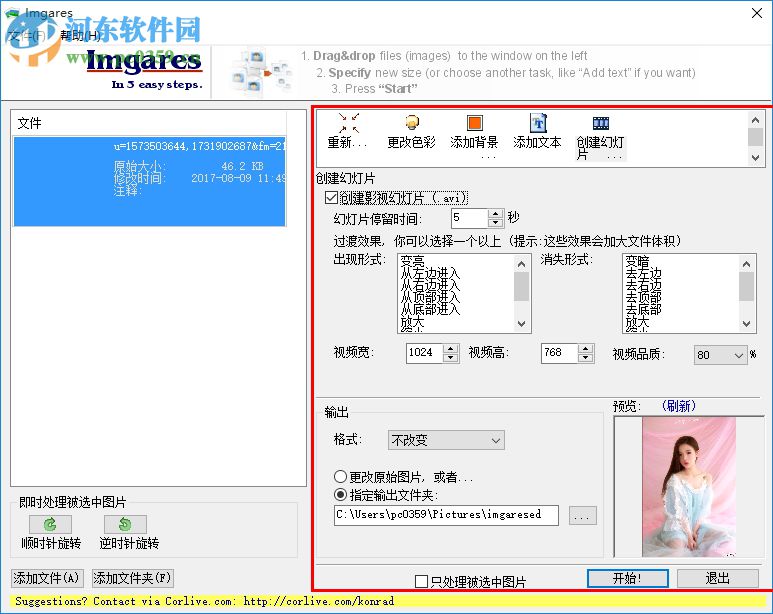Select the 创建幻灯片 slideshow tool icon
The image size is (773, 614).
[x=600, y=123]
